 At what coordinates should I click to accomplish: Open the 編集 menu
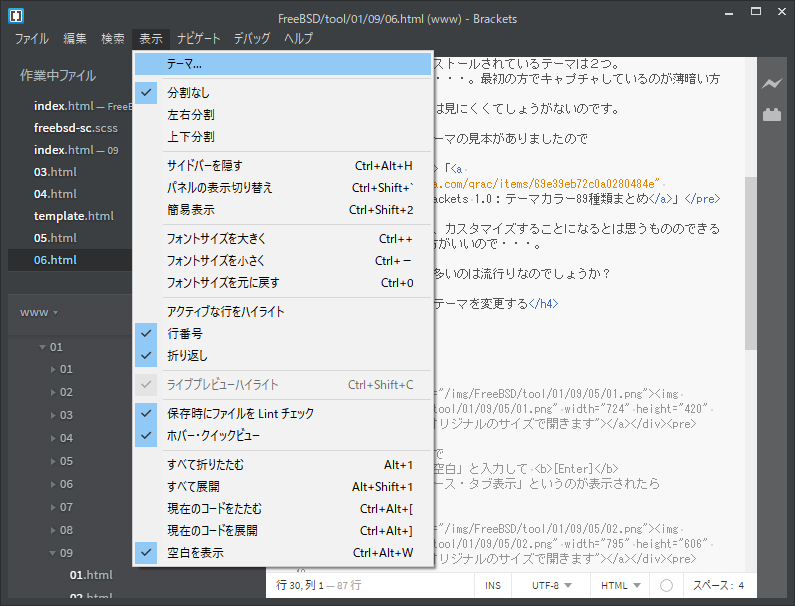pyautogui.click(x=75, y=39)
